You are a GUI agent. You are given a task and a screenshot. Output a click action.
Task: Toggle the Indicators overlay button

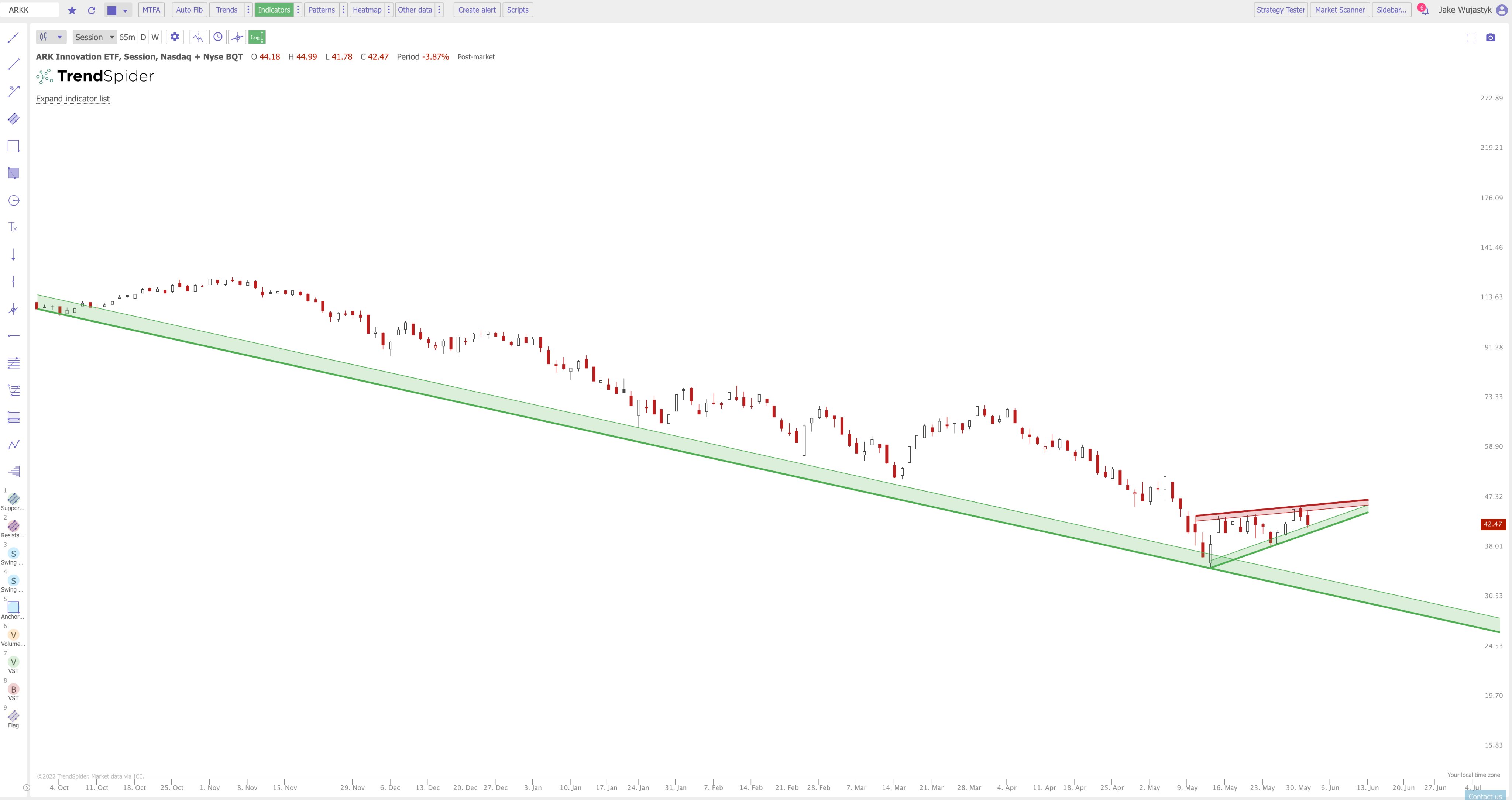click(x=274, y=10)
